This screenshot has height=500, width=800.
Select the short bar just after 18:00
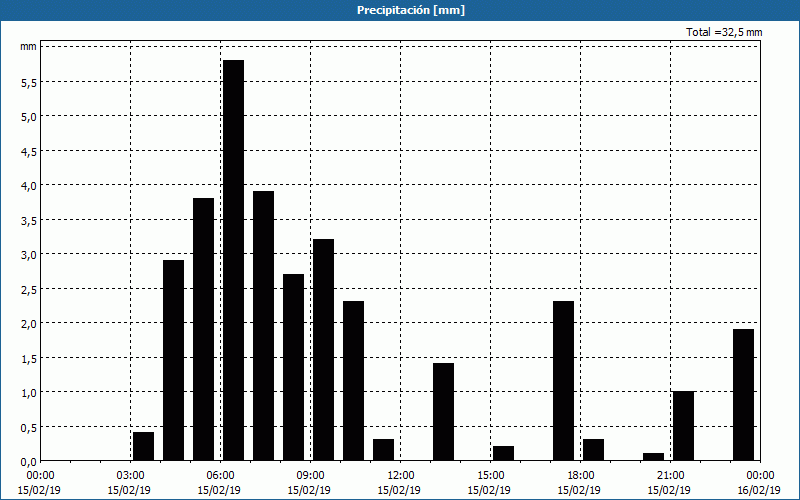pyautogui.click(x=593, y=449)
